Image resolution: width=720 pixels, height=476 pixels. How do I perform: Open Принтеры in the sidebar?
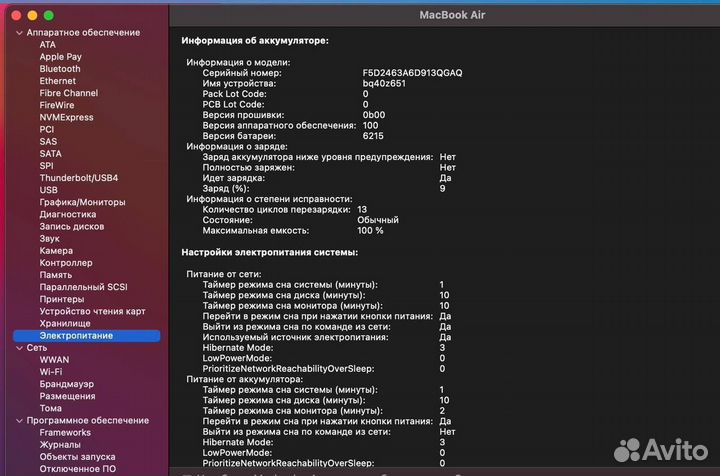(62, 299)
